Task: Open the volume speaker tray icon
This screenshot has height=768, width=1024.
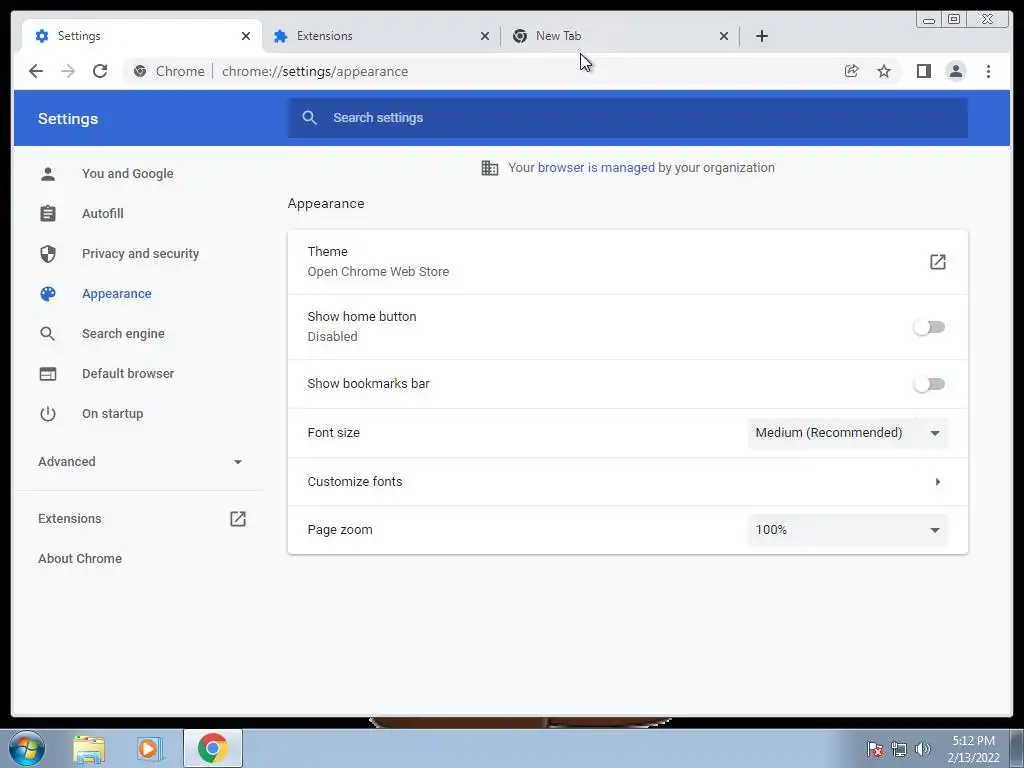Action: coord(923,748)
